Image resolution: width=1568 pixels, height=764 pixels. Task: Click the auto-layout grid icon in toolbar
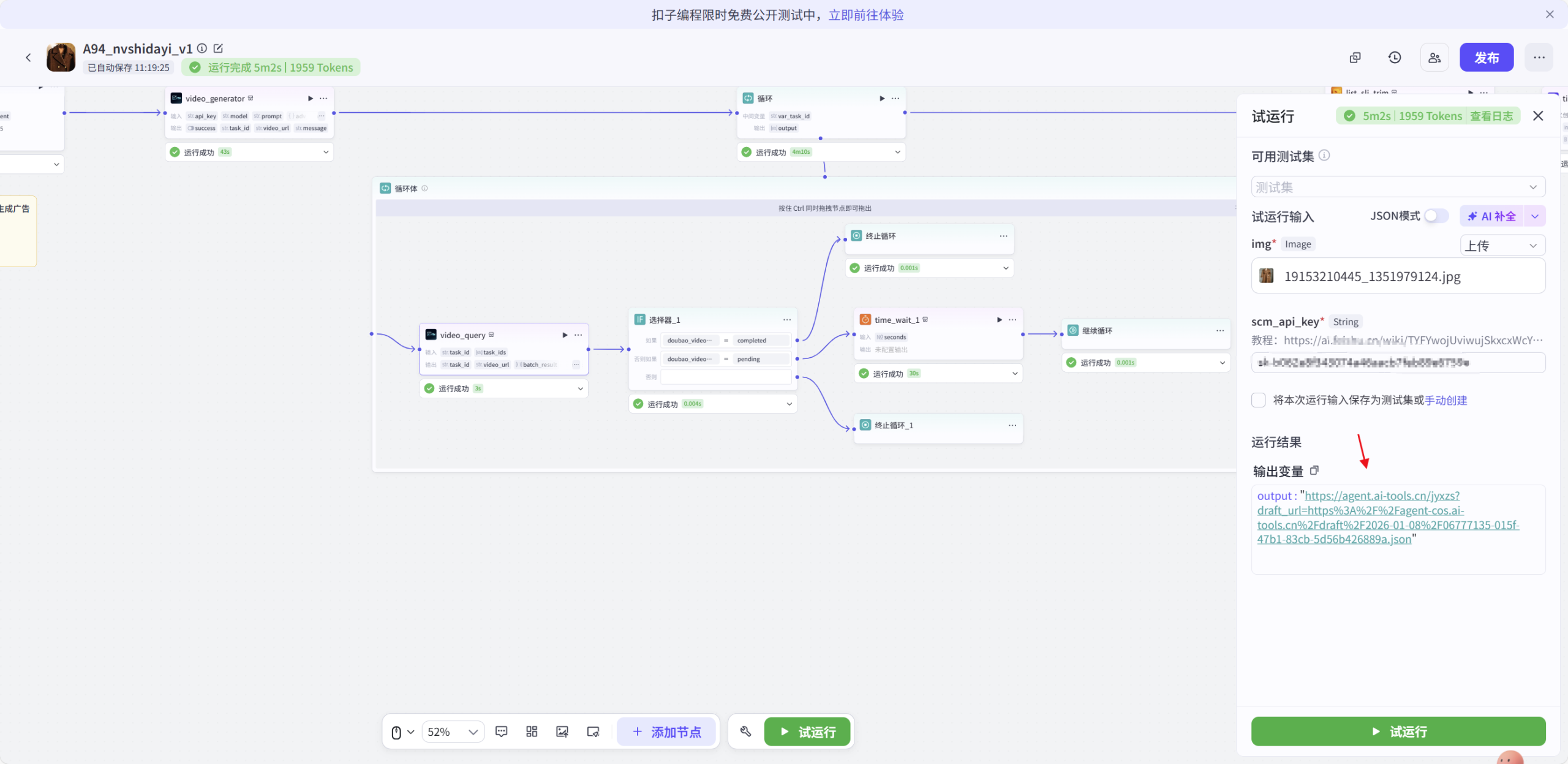pyautogui.click(x=532, y=732)
